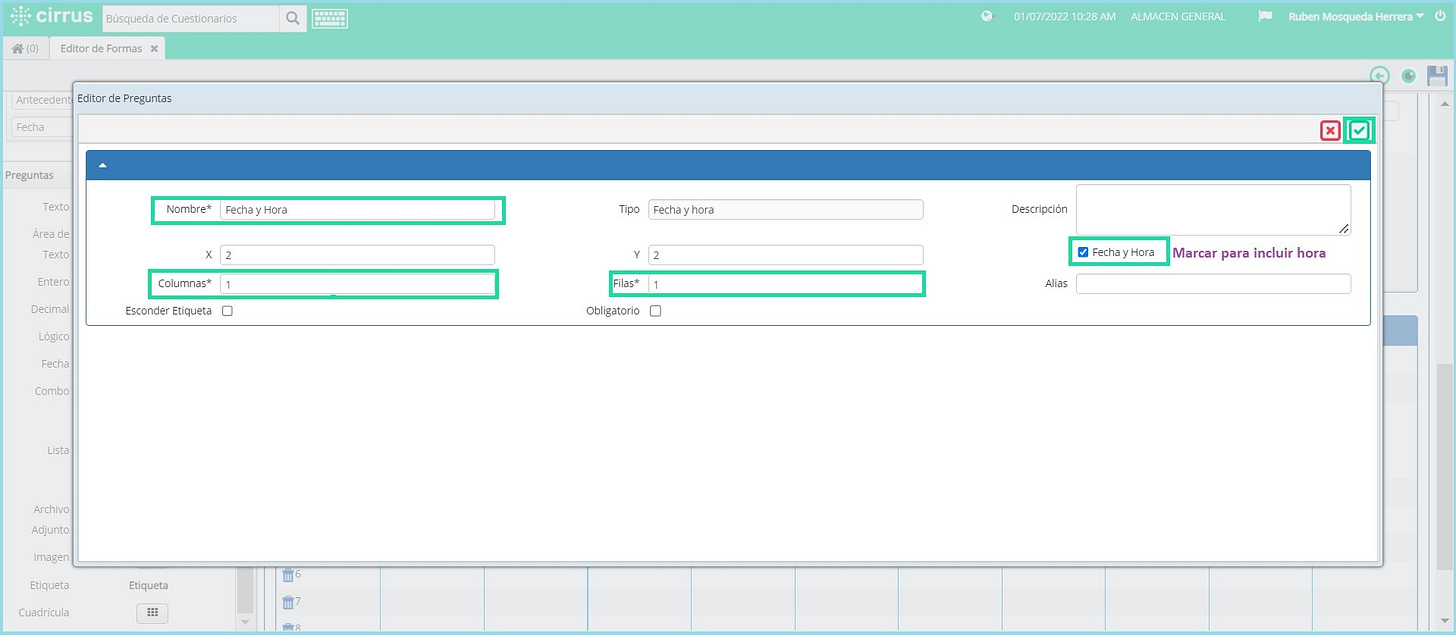
Task: Enable the Obligatorio checkbox
Action: (x=655, y=311)
